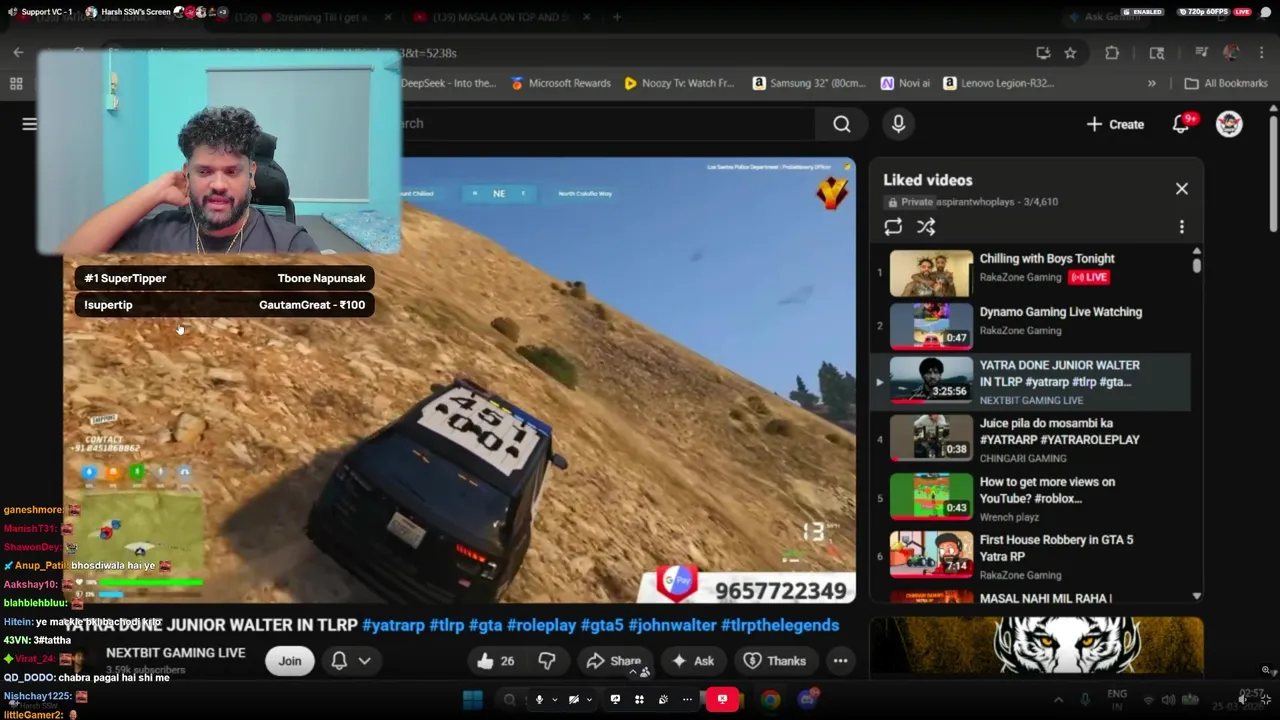Open the Chrome extensions puzzle icon
This screenshot has width=1280, height=720.
coord(1112,53)
